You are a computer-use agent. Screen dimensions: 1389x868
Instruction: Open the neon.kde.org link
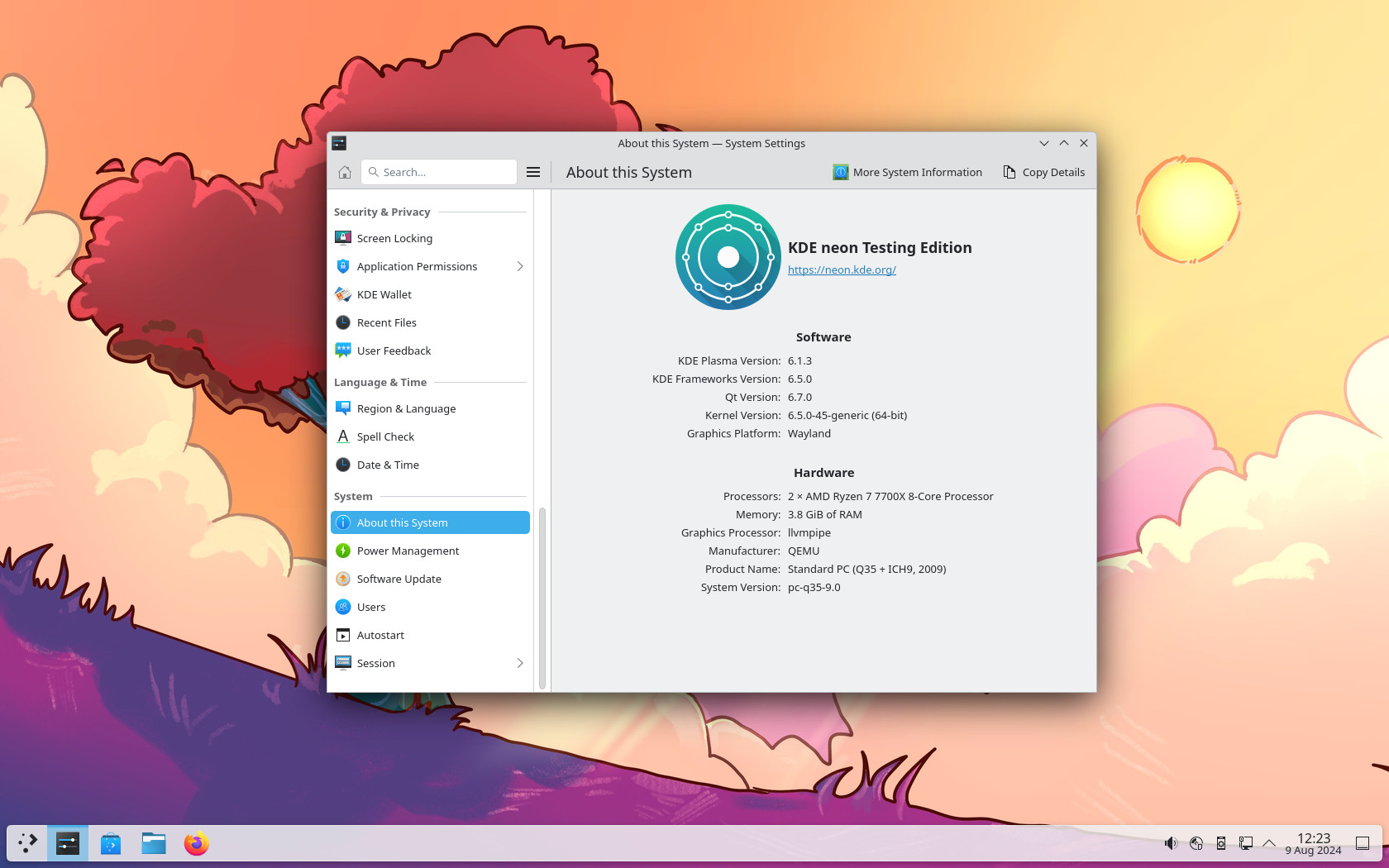coord(842,269)
